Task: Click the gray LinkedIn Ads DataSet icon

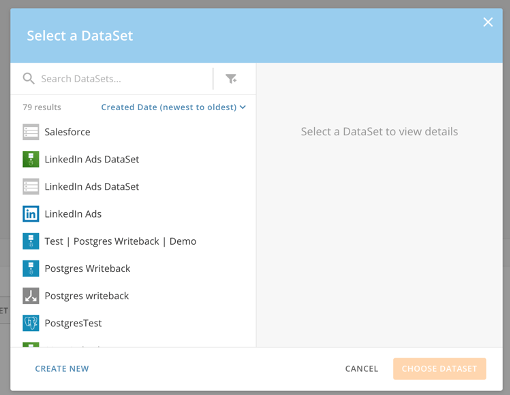Action: 31,187
